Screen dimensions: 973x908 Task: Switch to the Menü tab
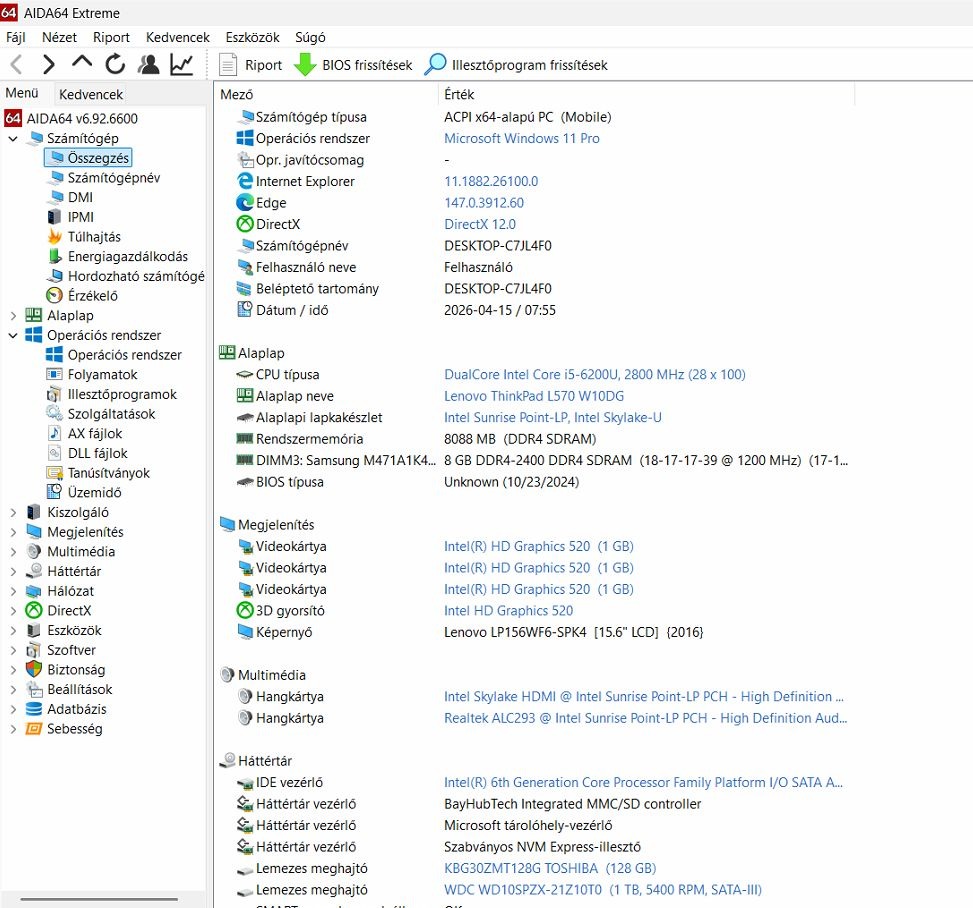point(22,93)
